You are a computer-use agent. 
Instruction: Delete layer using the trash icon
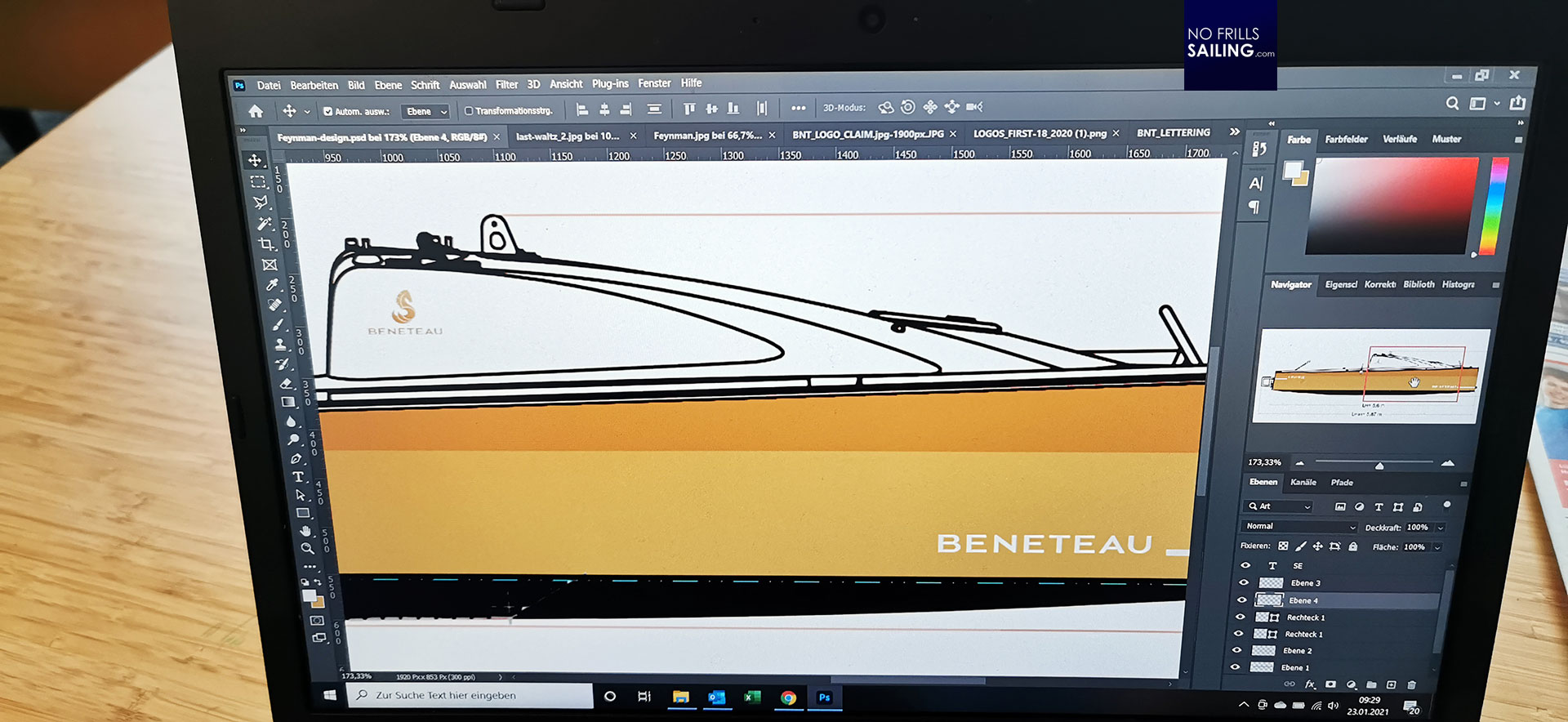1411,684
